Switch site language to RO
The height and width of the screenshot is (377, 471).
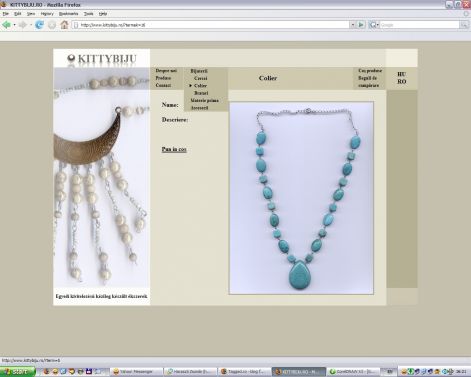point(402,82)
